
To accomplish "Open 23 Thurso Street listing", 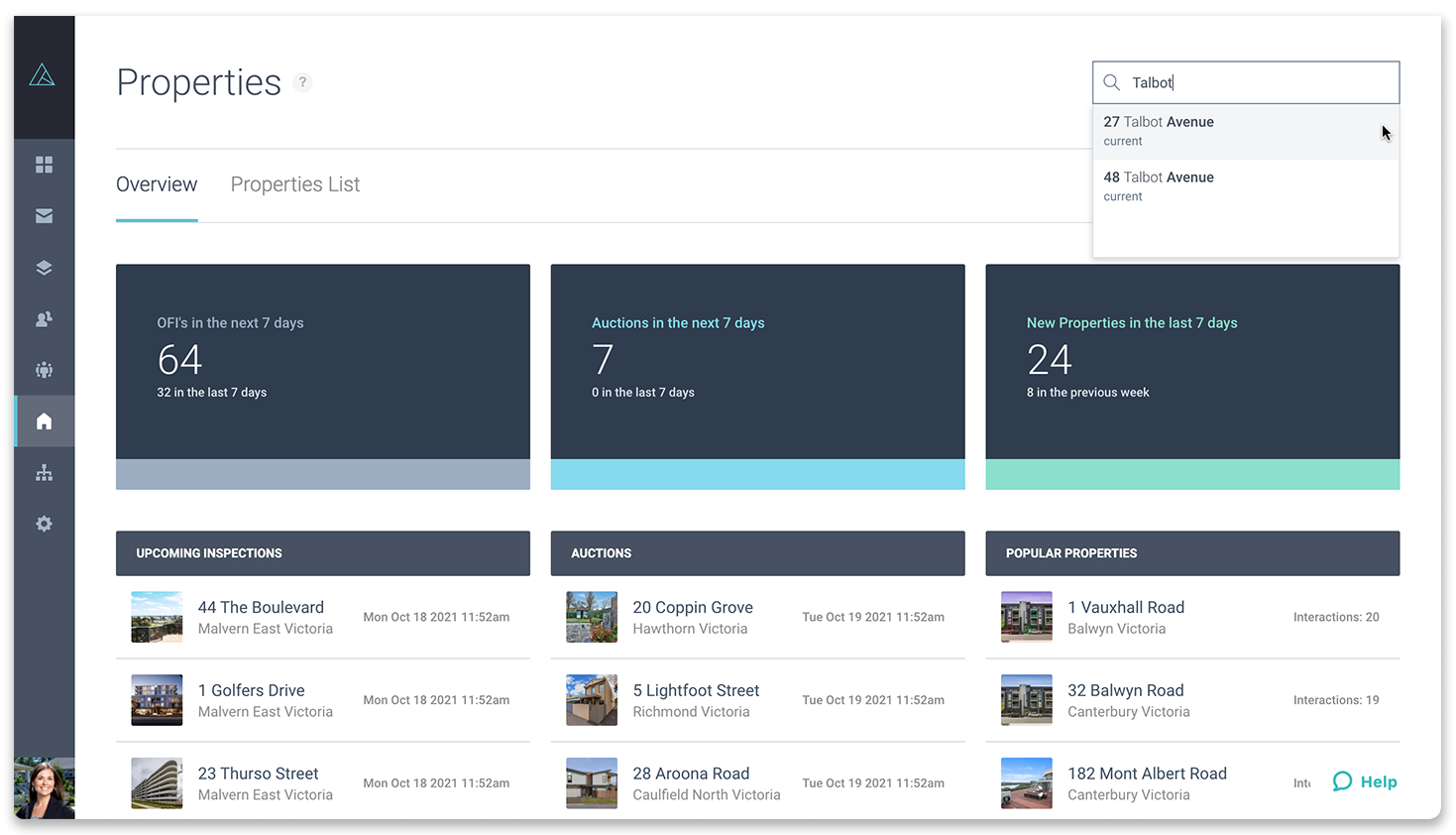I will point(323,782).
